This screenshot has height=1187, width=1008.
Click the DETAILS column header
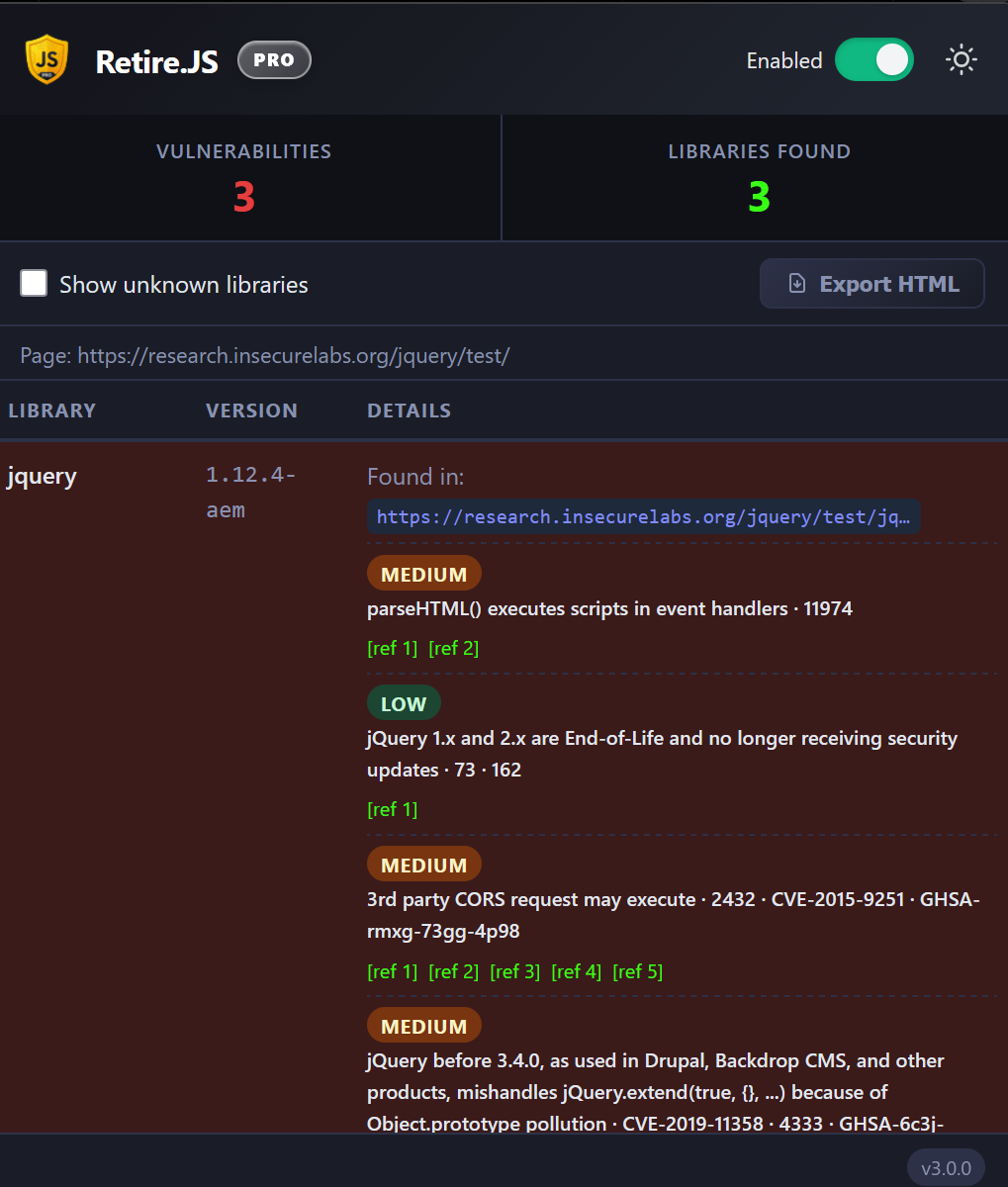pyautogui.click(x=409, y=411)
